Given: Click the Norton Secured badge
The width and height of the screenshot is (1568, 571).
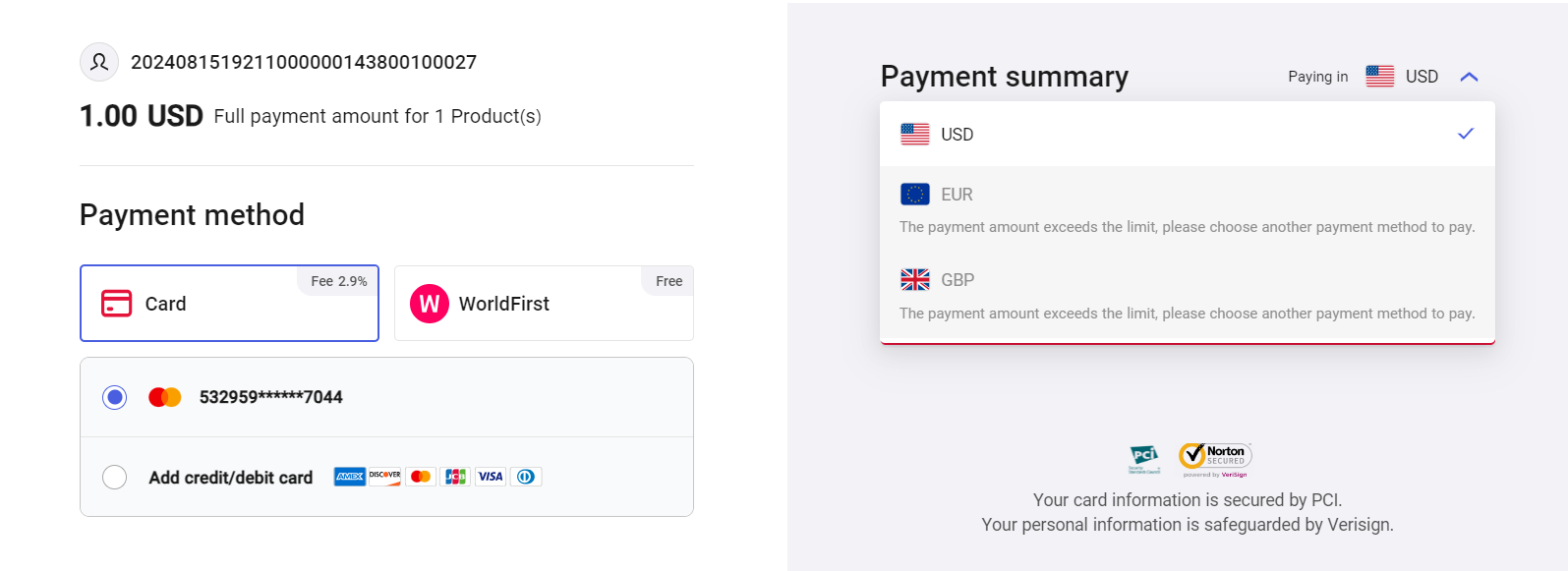Looking at the screenshot, I should [x=1215, y=457].
